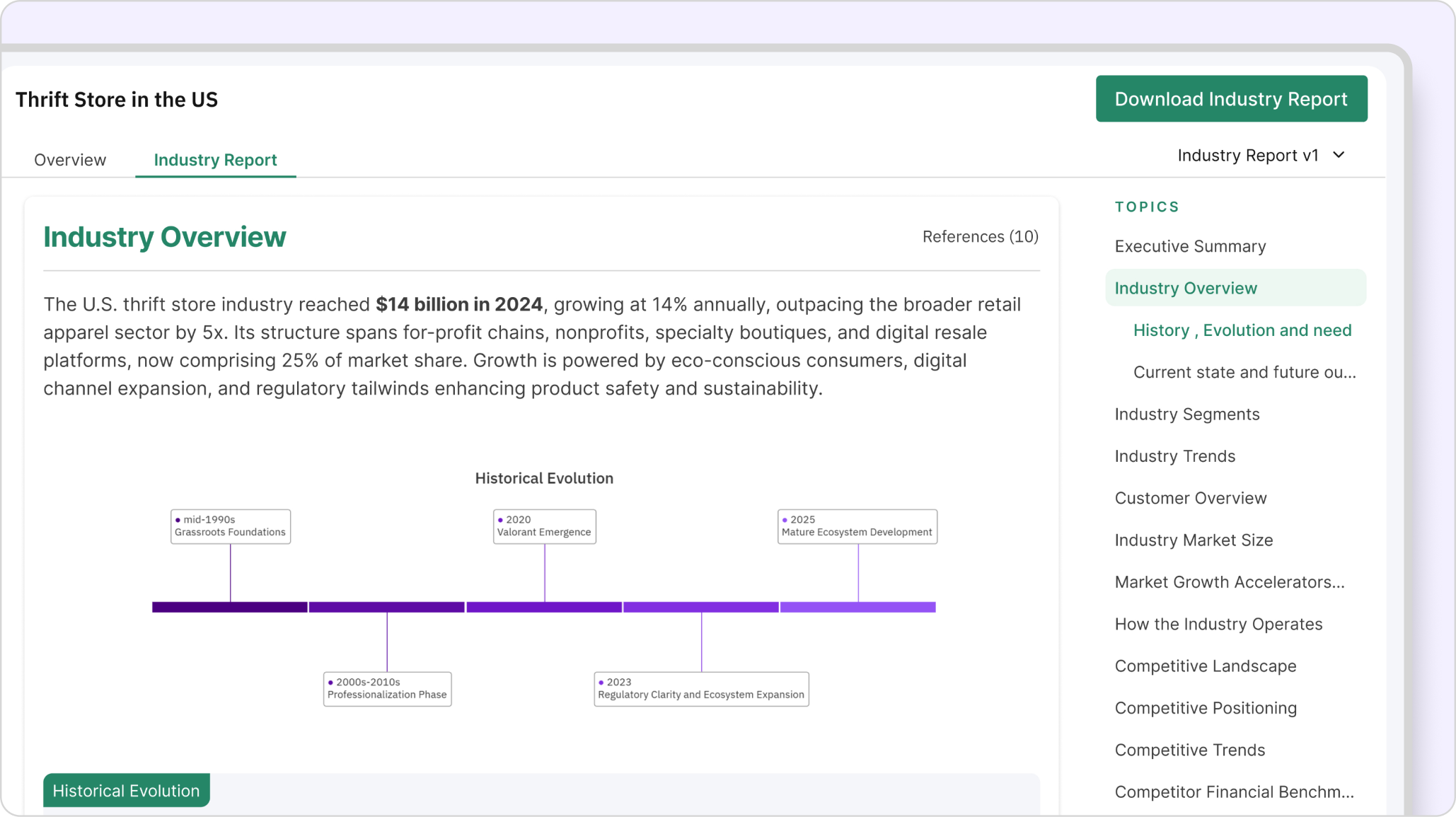
Task: Open the References (10) link
Action: click(x=980, y=237)
